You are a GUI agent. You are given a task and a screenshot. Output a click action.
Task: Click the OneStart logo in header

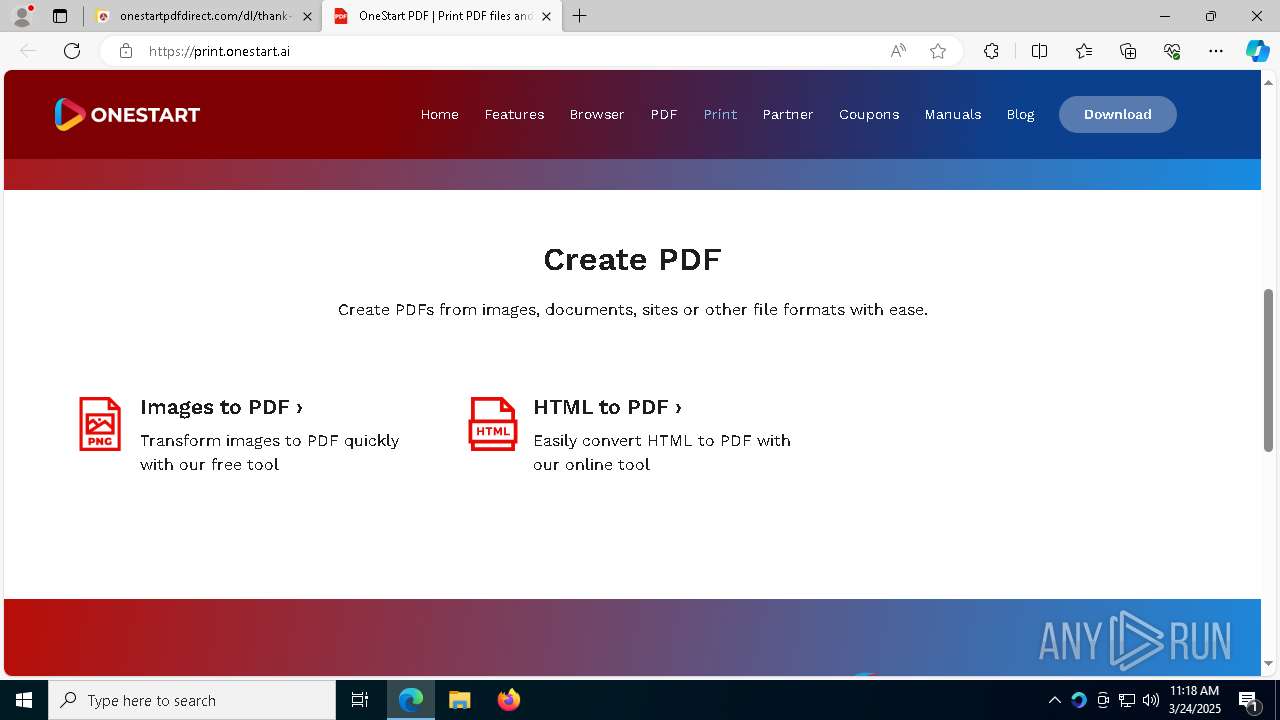127,114
